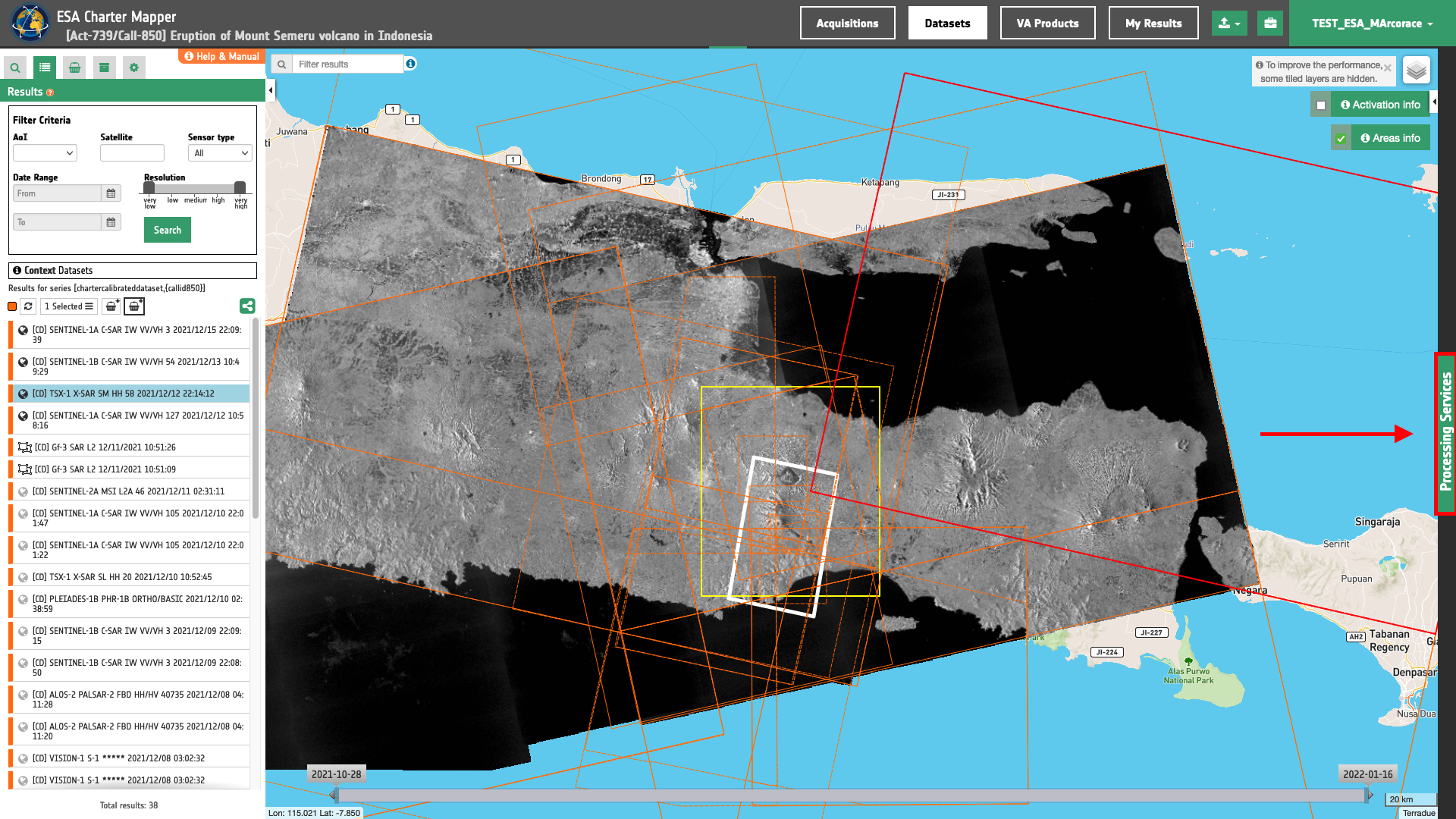Click the timeline start handle at 2021-10-28
The image size is (1456, 819).
(334, 795)
